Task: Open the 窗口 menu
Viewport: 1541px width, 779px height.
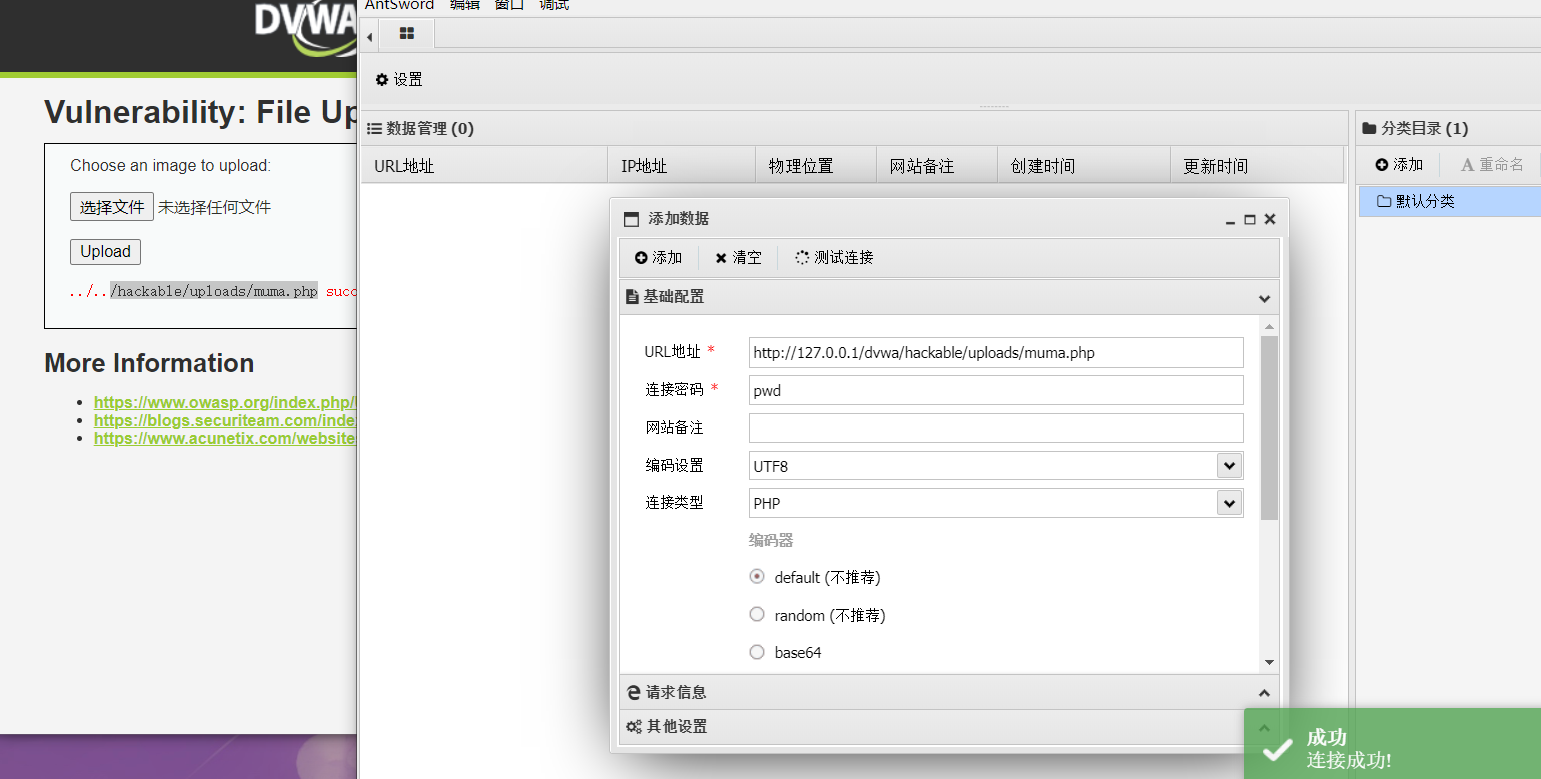Action: [509, 4]
